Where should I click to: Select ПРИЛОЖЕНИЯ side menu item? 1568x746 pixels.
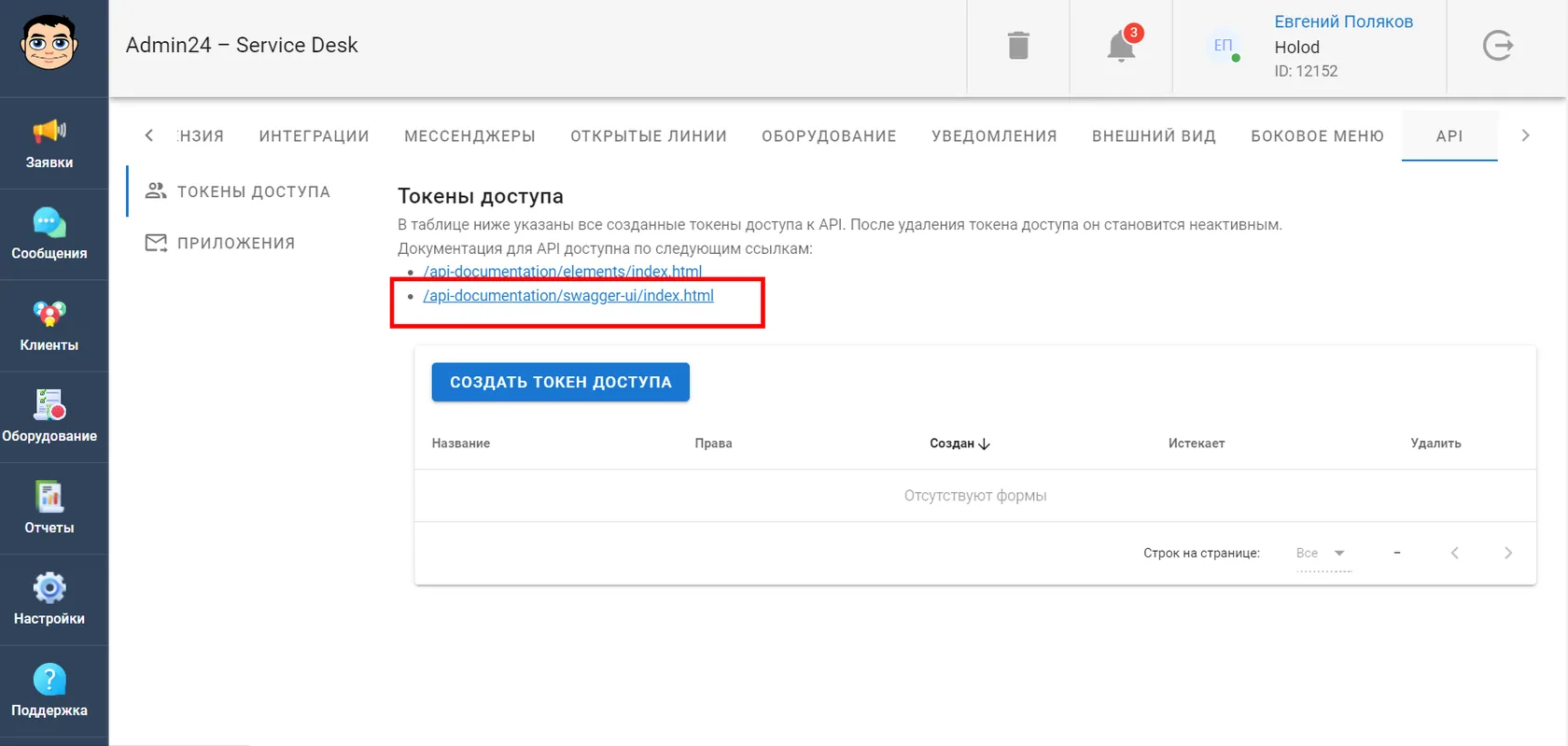click(x=220, y=243)
